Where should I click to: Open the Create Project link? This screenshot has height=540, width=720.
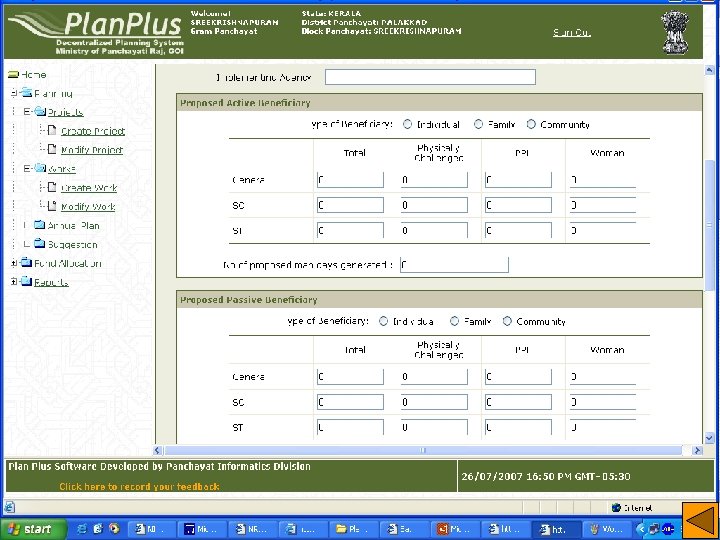click(93, 131)
